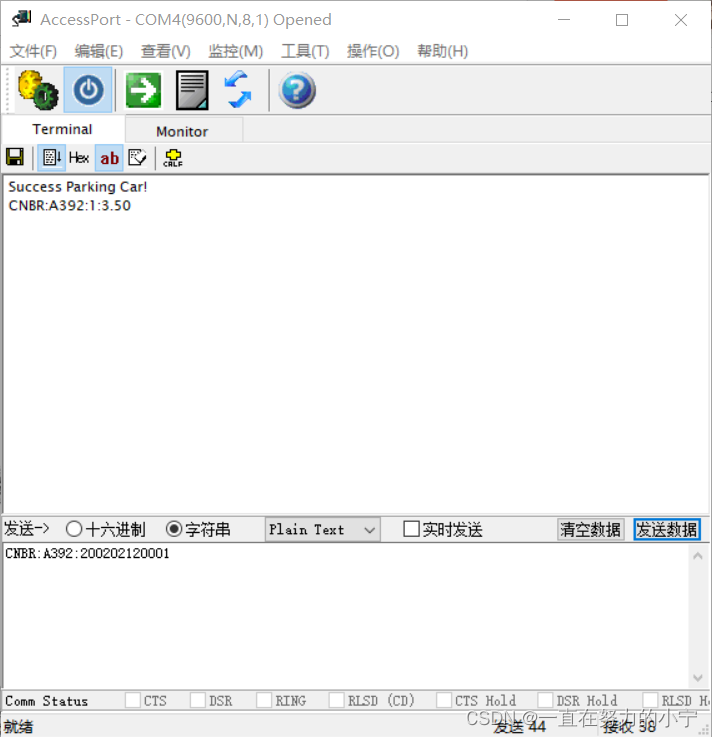The height and width of the screenshot is (737, 712).
Task: Toggle the port open/close power icon
Action: pos(88,90)
